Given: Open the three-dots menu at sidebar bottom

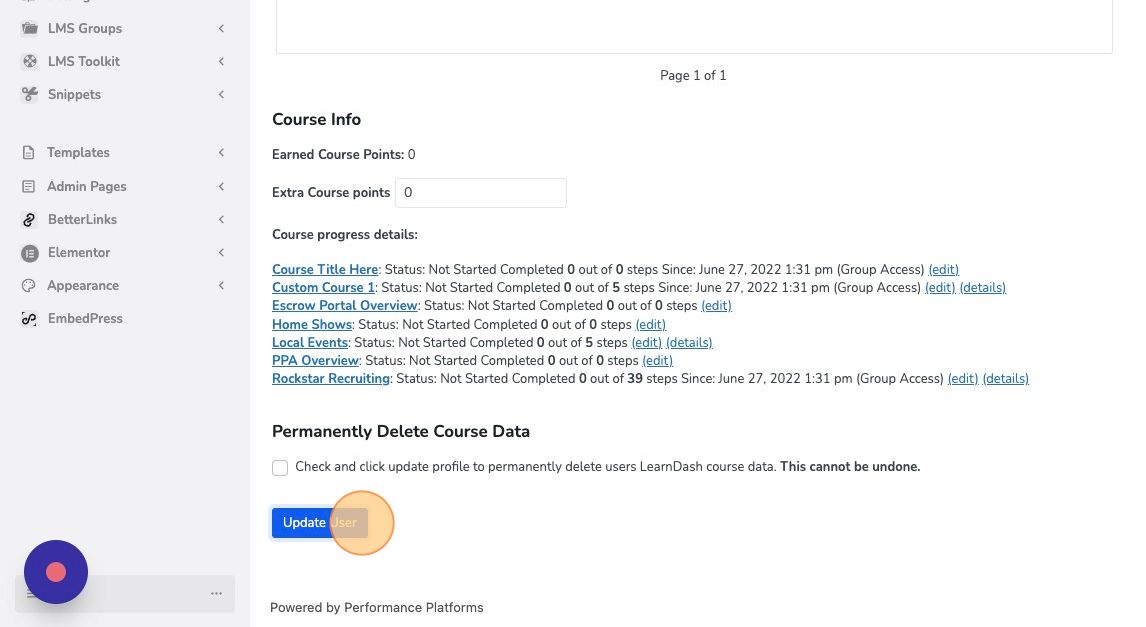Looking at the screenshot, I should click(216, 593).
